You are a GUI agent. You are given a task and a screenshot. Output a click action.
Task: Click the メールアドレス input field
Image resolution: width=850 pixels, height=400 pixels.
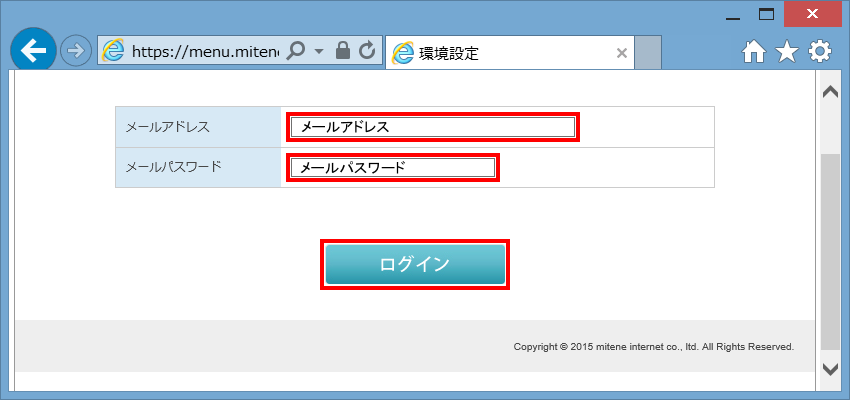(433, 127)
